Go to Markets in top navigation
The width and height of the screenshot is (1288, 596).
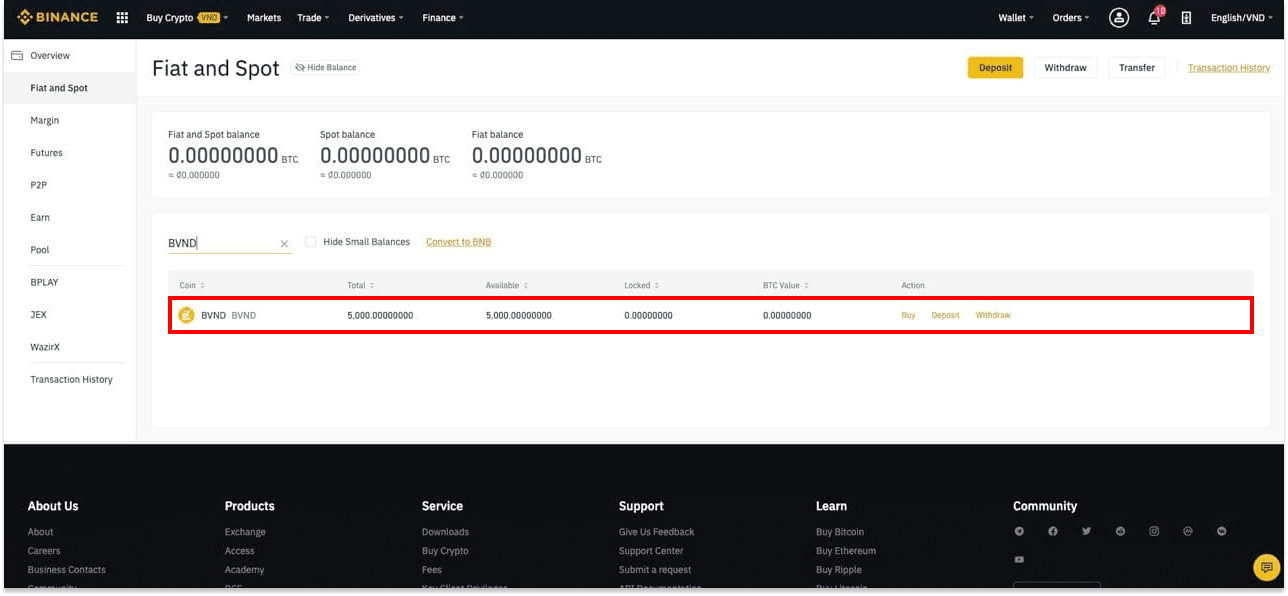pyautogui.click(x=264, y=18)
